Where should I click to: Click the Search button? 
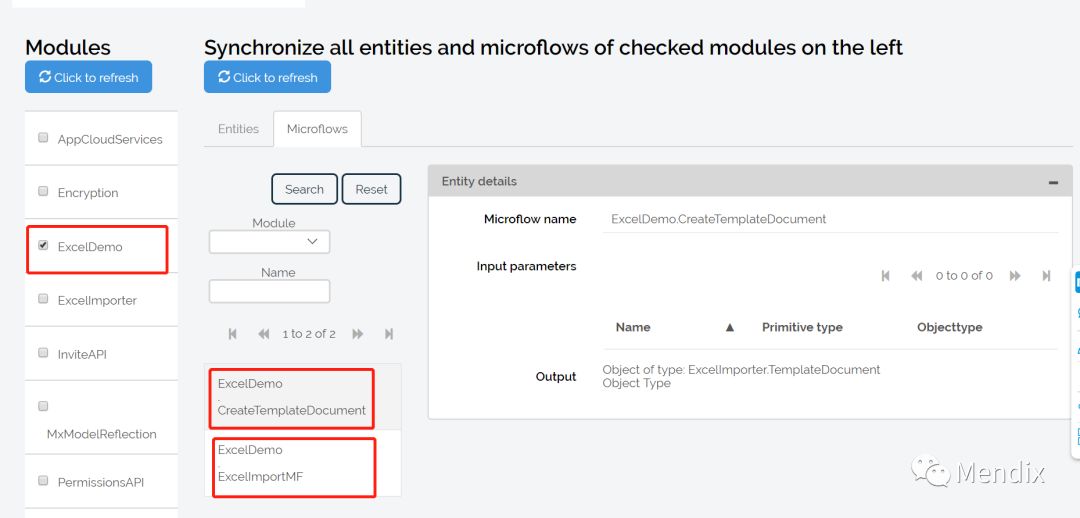(x=304, y=189)
